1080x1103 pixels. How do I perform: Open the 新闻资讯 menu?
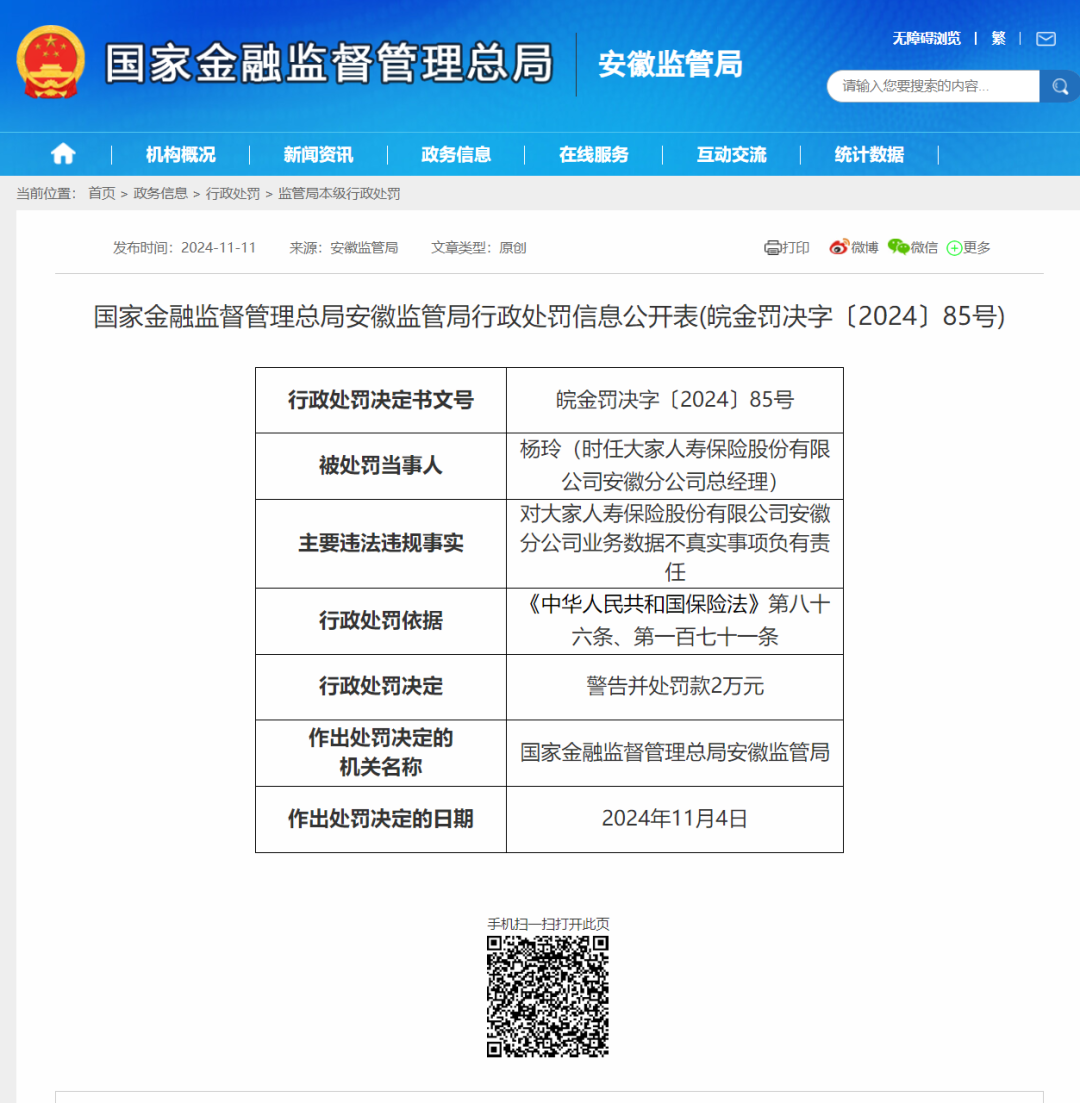click(318, 155)
